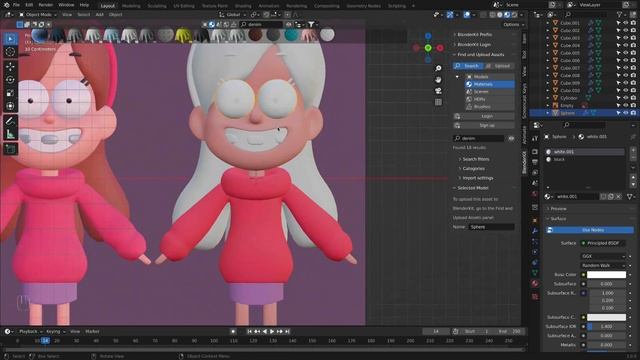The height and width of the screenshot is (360, 640).
Task: Toggle Empty render camera icon
Action: pos(633,105)
